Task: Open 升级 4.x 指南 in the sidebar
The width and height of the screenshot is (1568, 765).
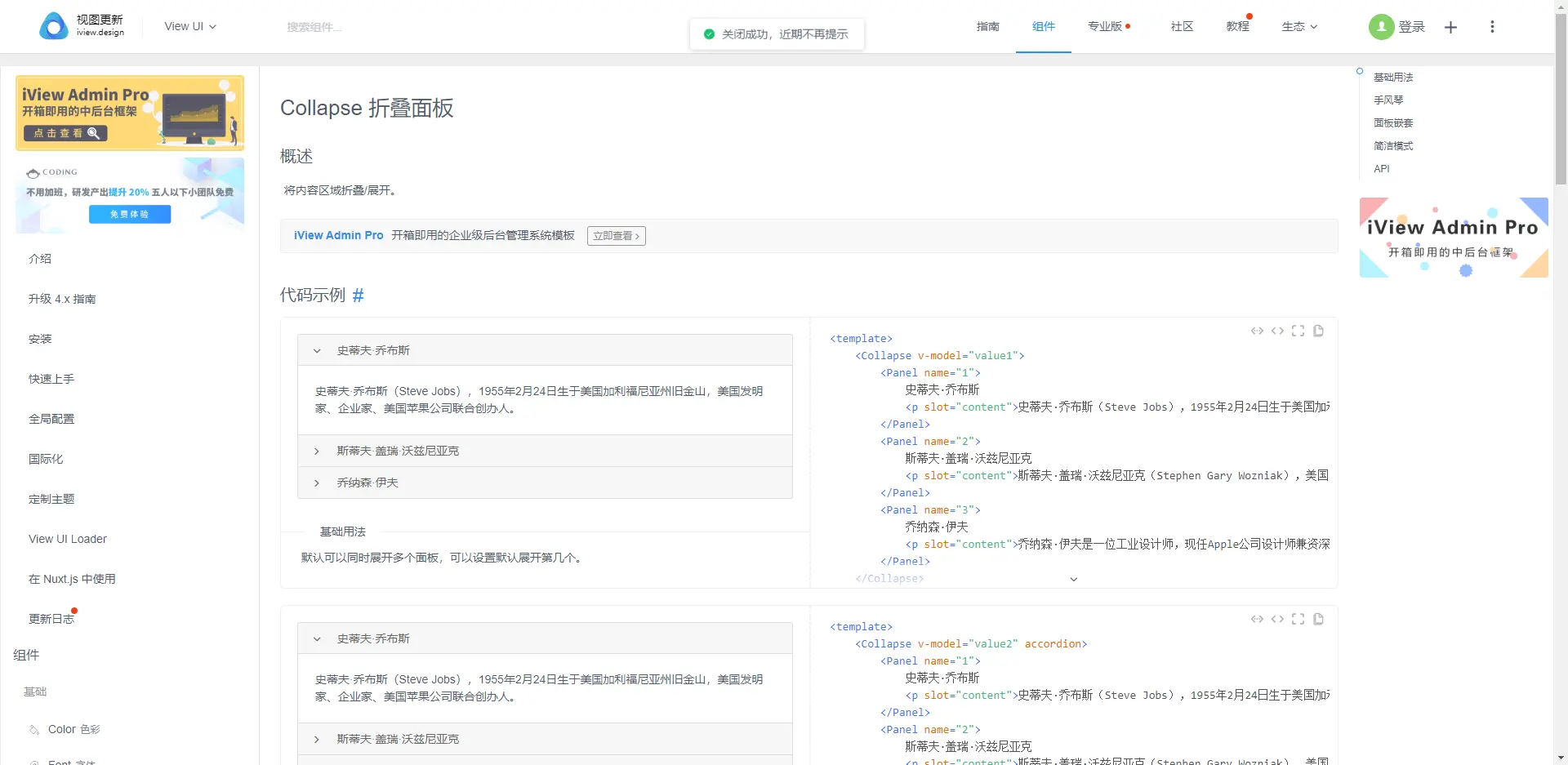Action: coord(62,299)
